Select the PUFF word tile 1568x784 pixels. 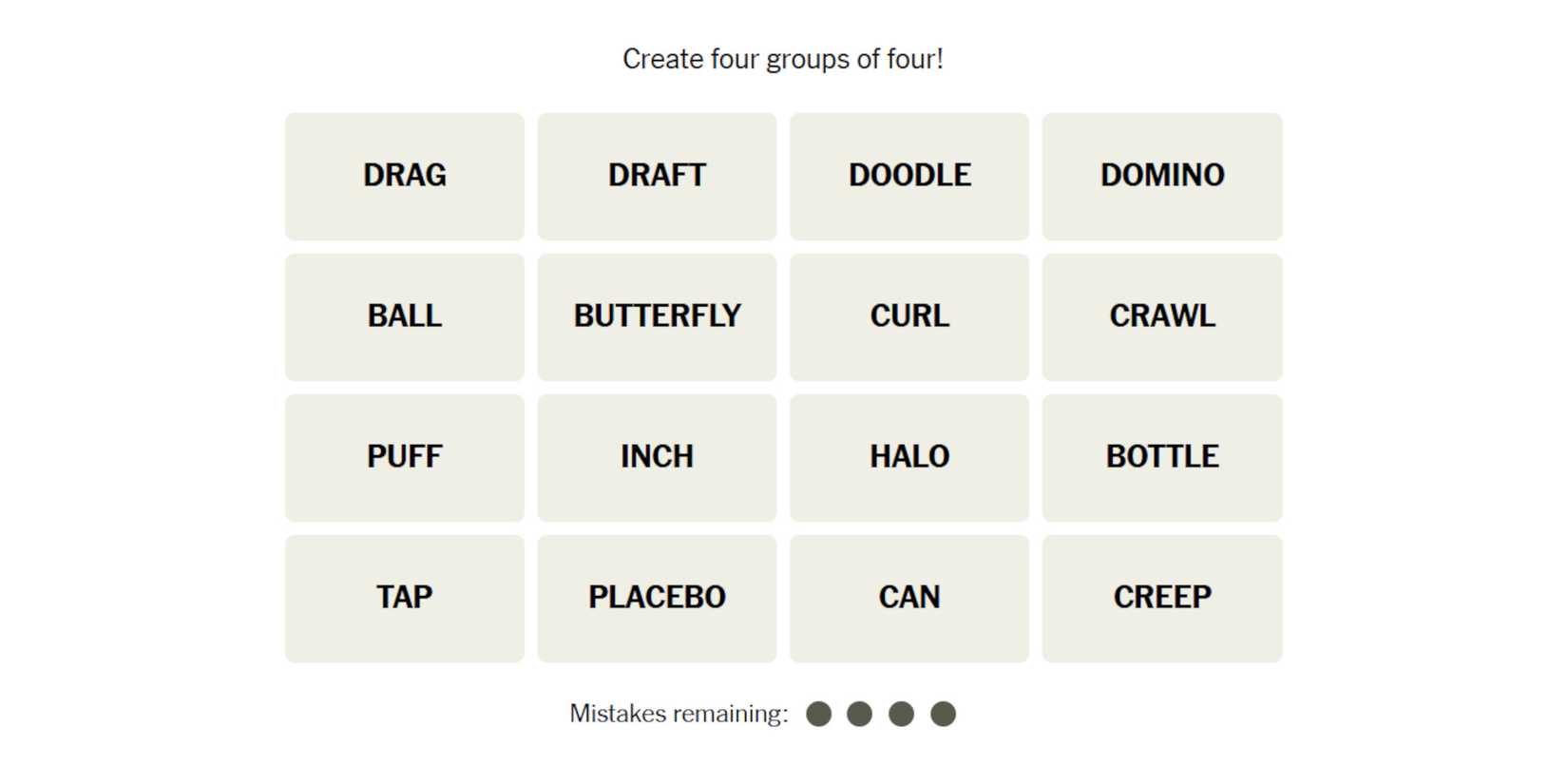pyautogui.click(x=404, y=457)
